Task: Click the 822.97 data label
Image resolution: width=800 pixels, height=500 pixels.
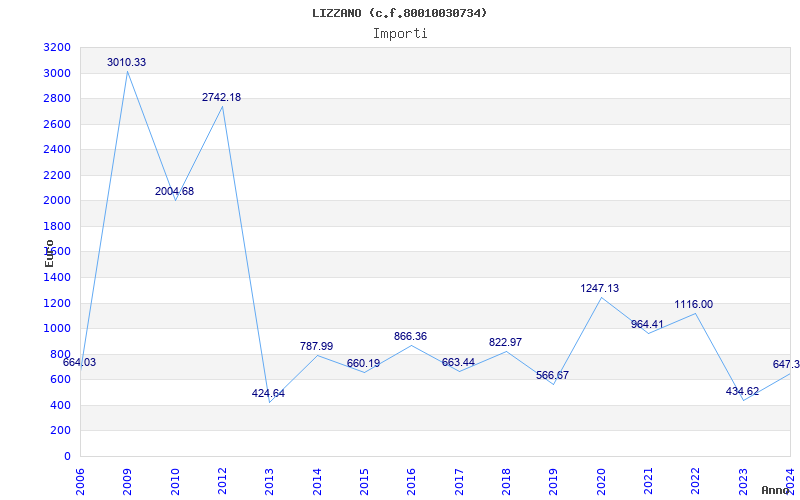Action: pos(505,342)
